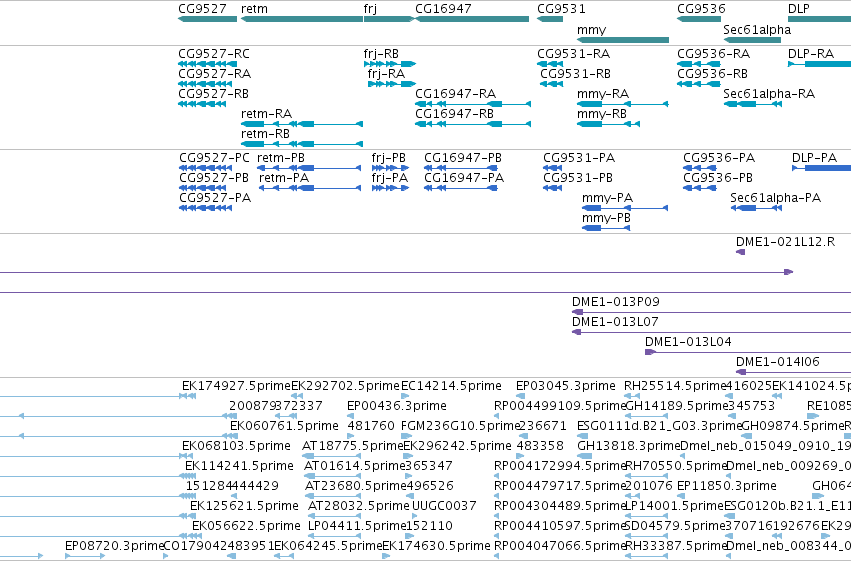
Task: Open EST EK114241.5prime
Action: 239,467
